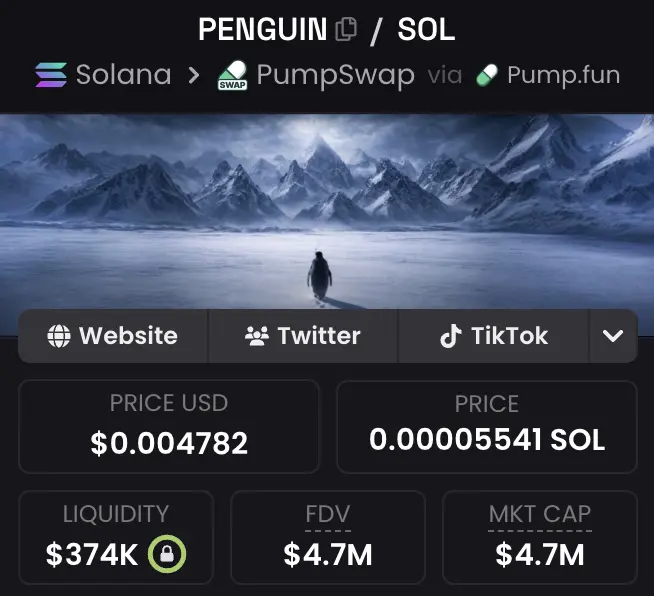
Task: Click the SOL price value box
Action: (x=486, y=426)
